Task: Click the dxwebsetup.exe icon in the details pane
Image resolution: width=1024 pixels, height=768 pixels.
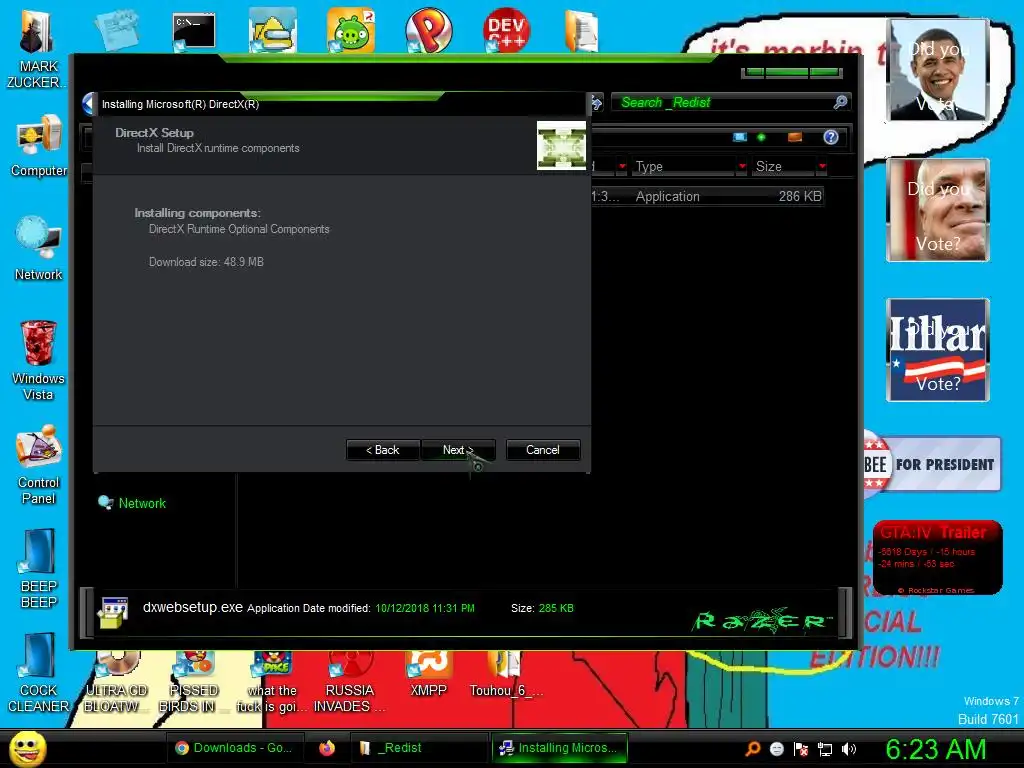Action: point(113,612)
